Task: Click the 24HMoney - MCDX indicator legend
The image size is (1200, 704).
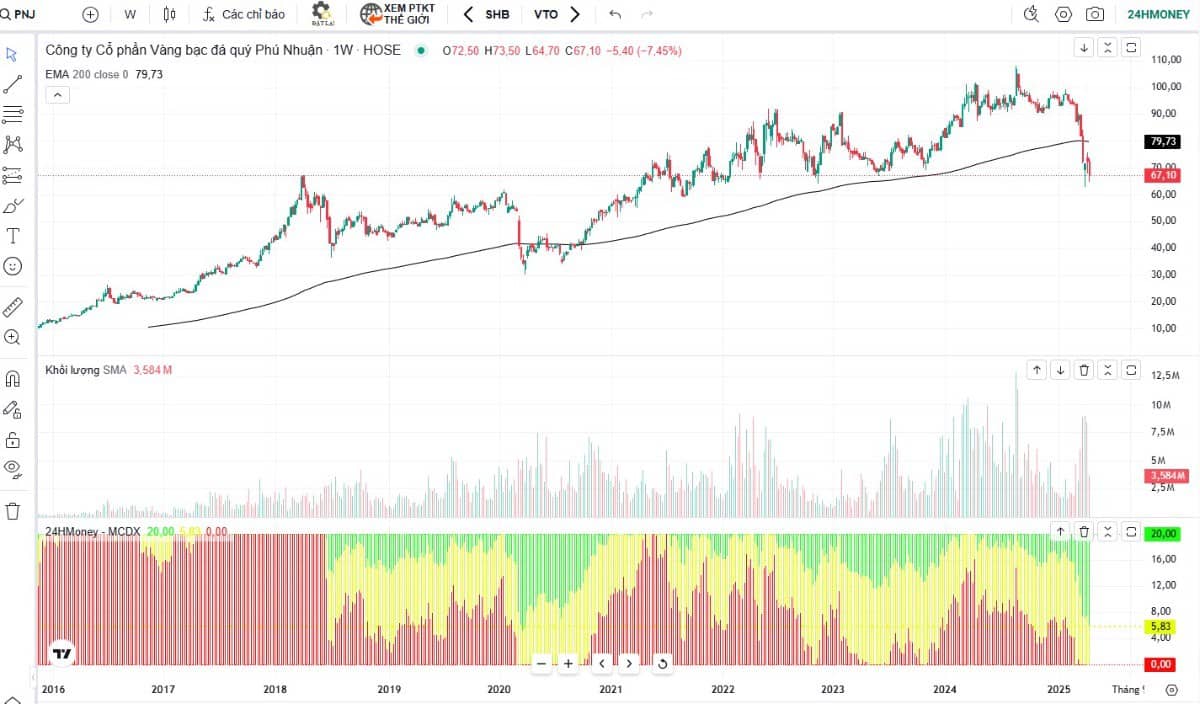Action: point(136,532)
